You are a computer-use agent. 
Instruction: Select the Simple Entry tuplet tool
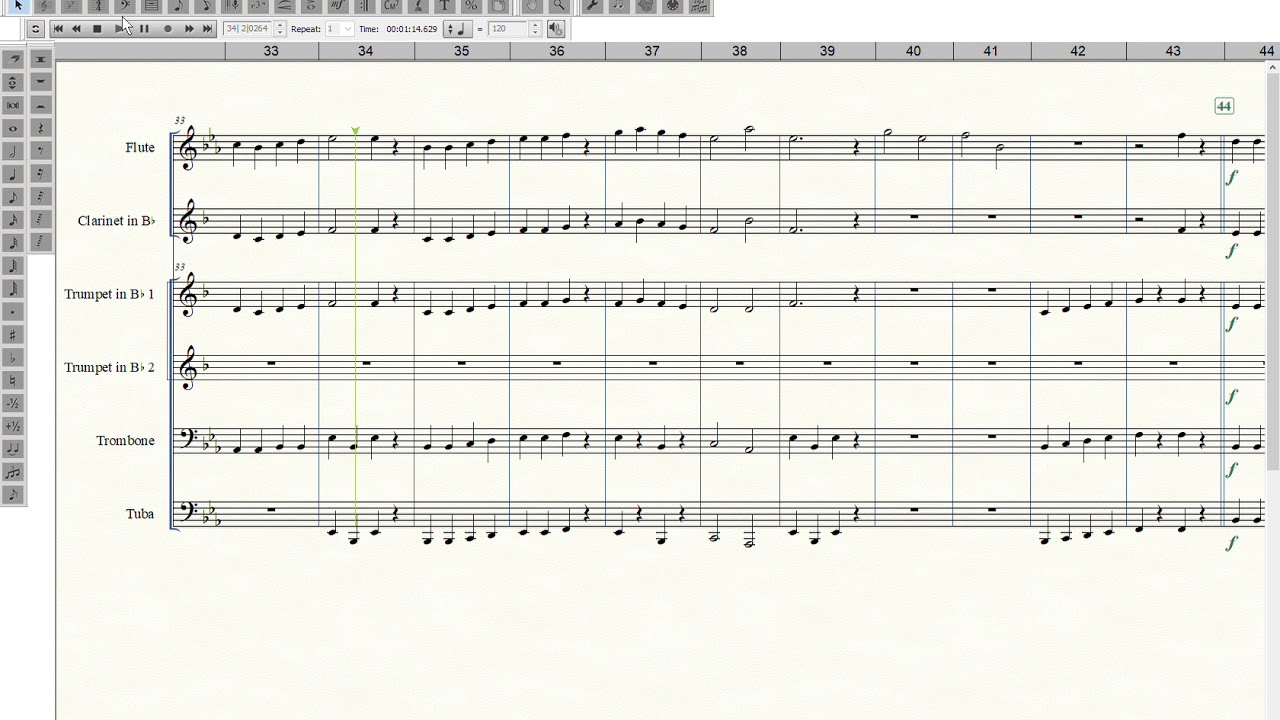pos(13,472)
